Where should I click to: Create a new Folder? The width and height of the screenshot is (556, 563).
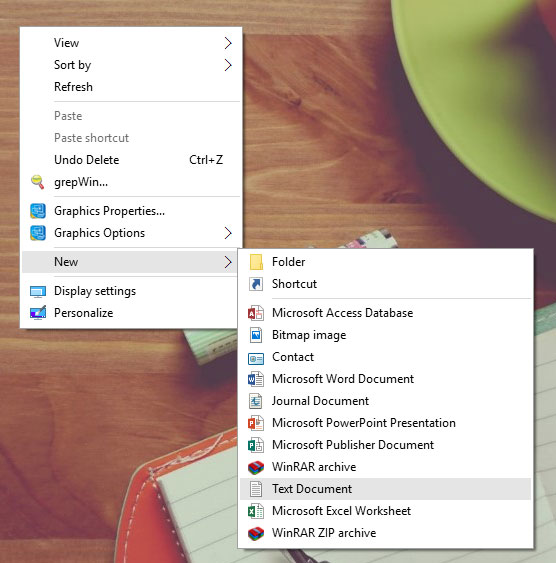[x=386, y=262]
